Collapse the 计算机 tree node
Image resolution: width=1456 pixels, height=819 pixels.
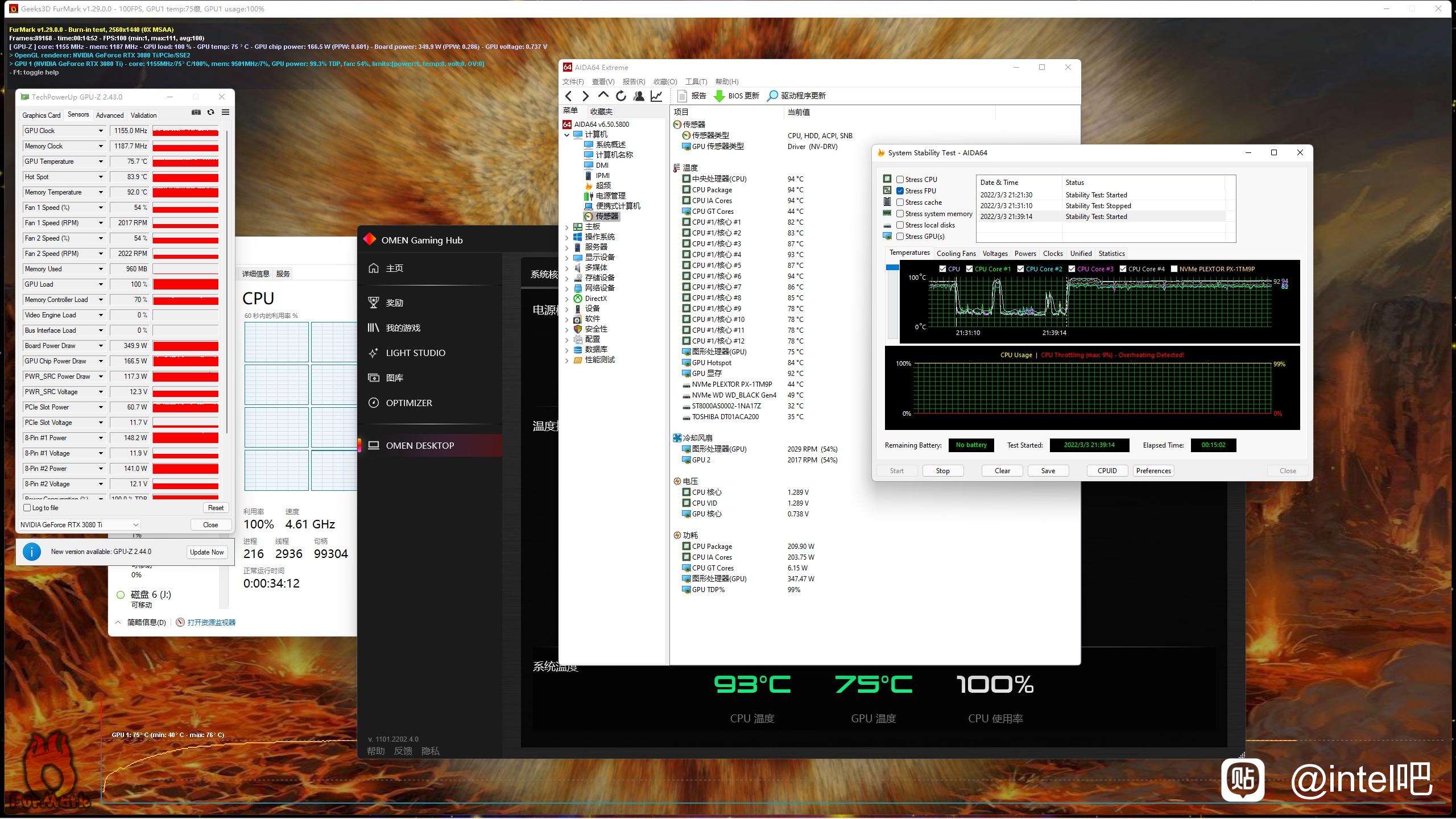tap(566, 135)
